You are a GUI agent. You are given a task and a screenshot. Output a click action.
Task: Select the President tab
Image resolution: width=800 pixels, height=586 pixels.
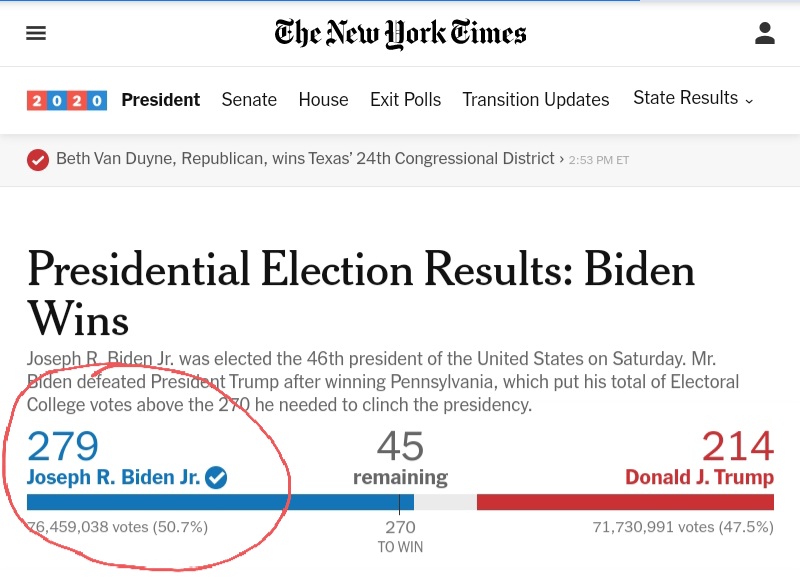[x=161, y=100]
